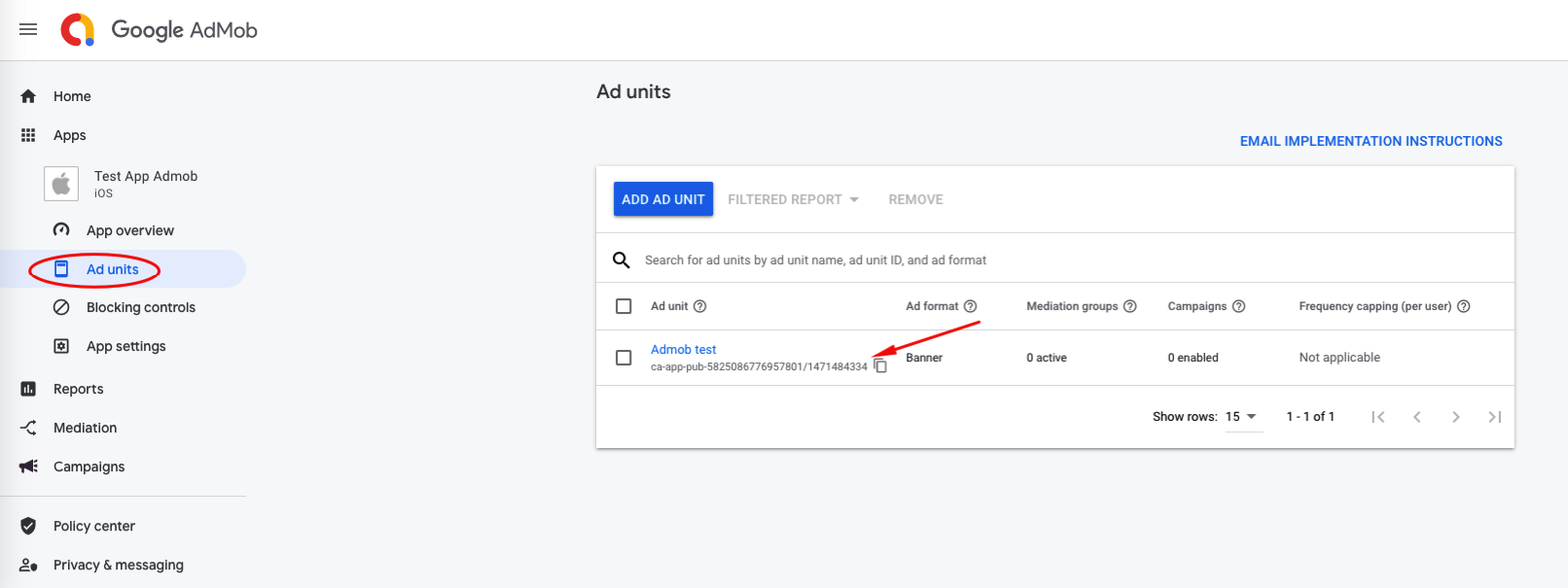Open Mediation in the sidebar
Screen dimensions: 1568x588
coord(86,428)
